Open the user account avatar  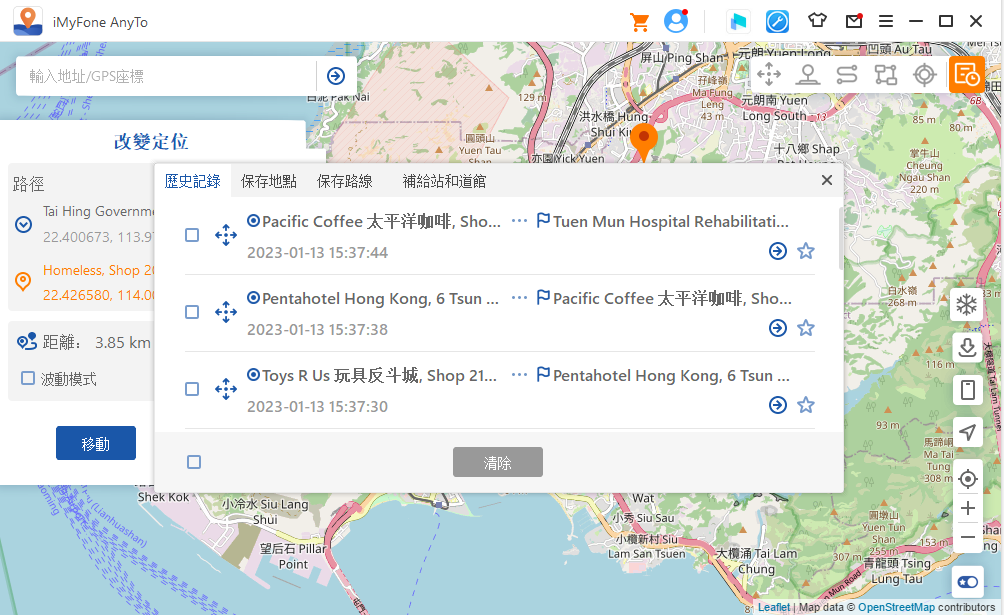pos(676,21)
